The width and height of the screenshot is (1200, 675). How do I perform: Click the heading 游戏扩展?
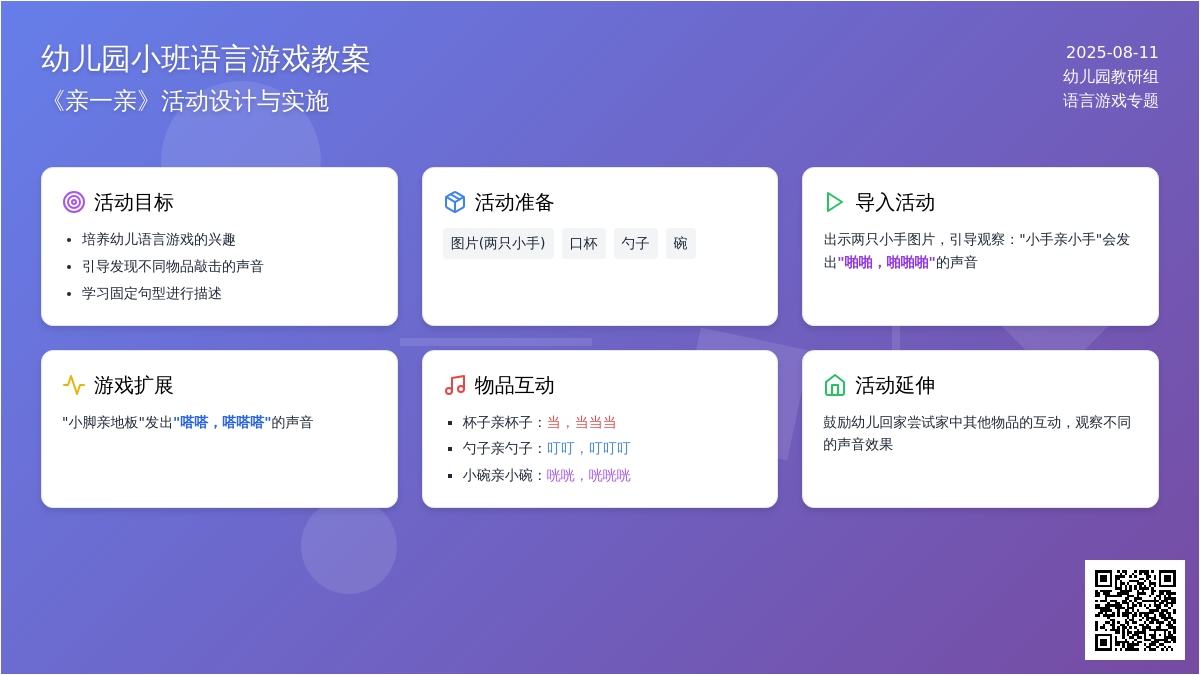pyautogui.click(x=134, y=385)
